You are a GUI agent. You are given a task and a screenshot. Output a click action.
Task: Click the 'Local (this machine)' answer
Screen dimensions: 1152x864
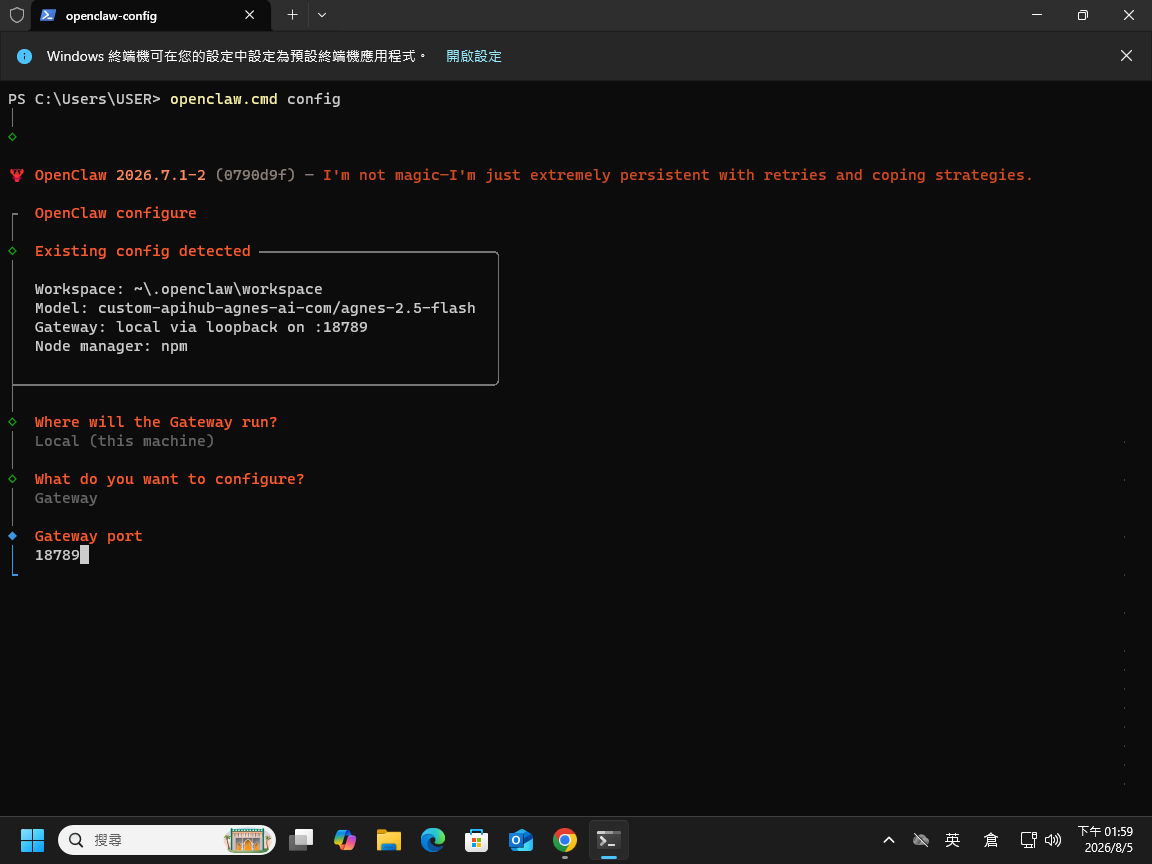click(x=124, y=441)
